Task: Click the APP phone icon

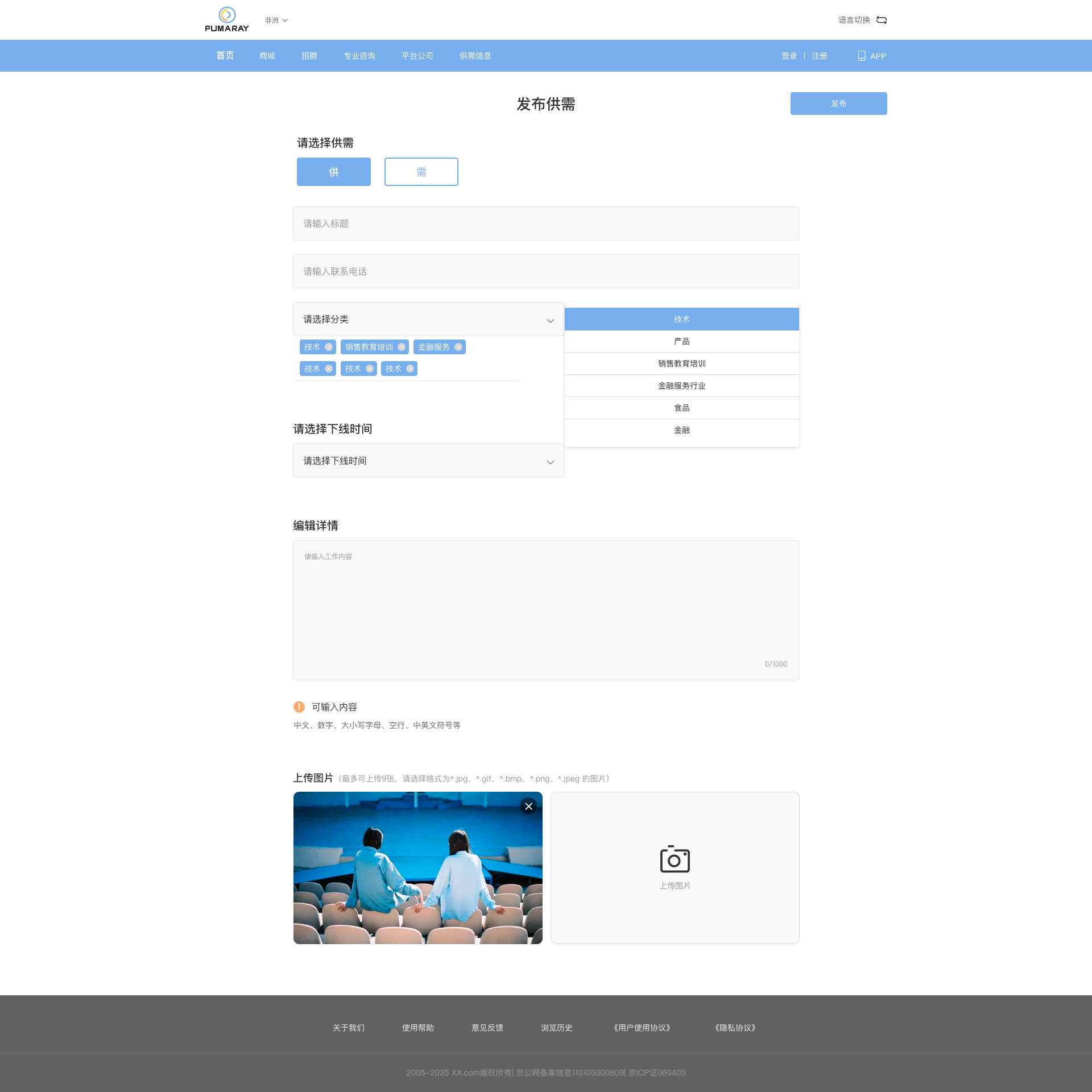Action: [862, 56]
